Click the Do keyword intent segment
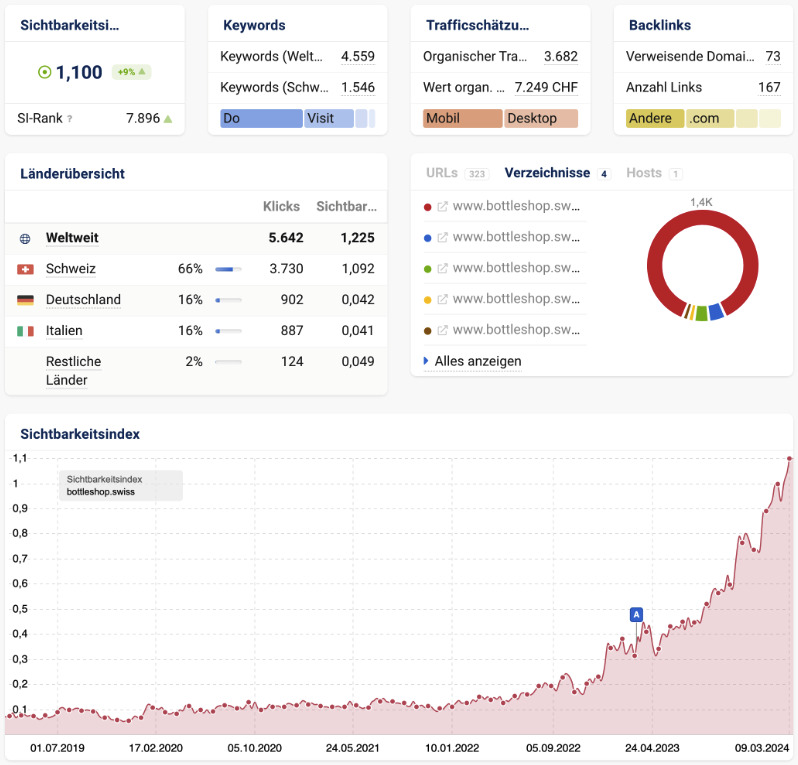 pos(262,119)
